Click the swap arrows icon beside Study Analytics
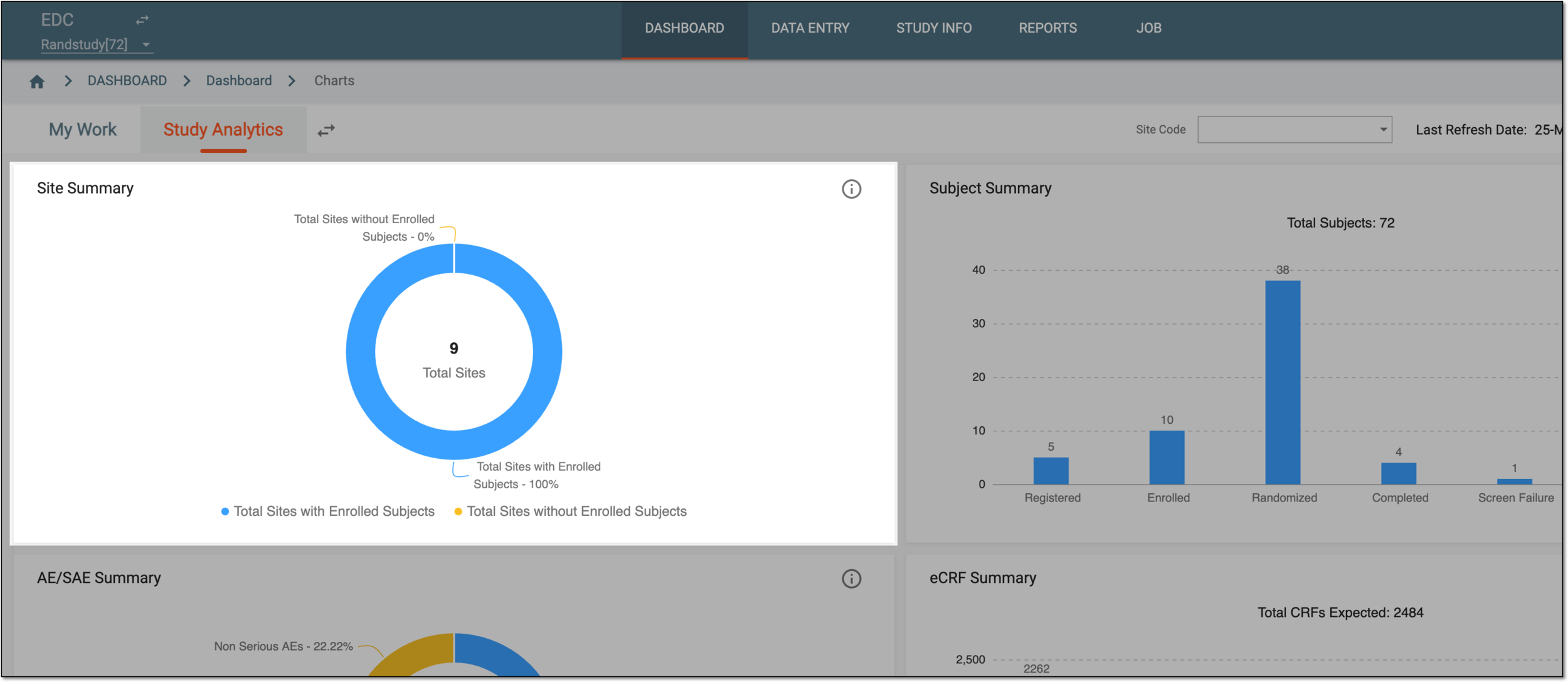The height and width of the screenshot is (682, 1568). (326, 130)
